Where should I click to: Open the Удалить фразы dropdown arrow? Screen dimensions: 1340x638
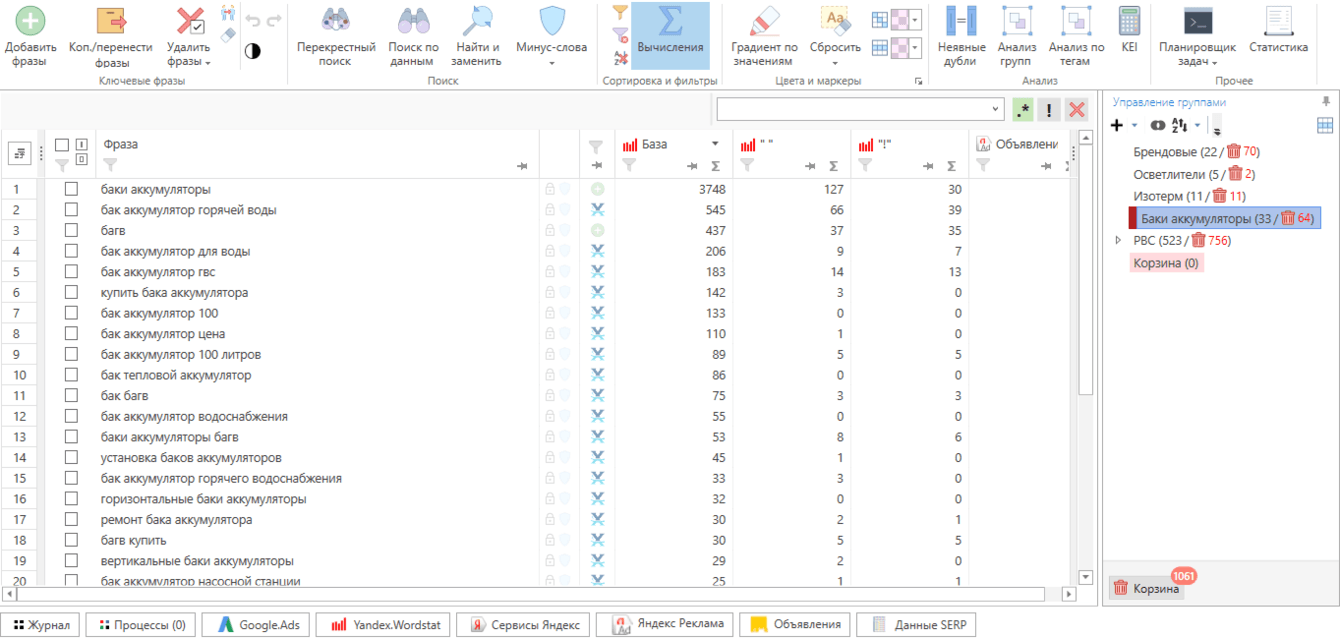(208, 63)
